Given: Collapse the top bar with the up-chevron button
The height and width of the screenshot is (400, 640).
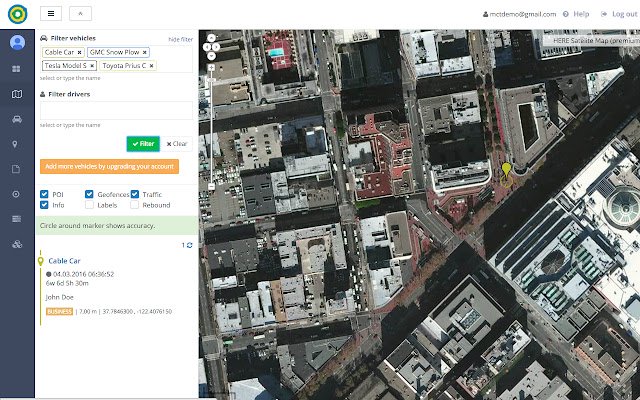Looking at the screenshot, I should click(80, 13).
